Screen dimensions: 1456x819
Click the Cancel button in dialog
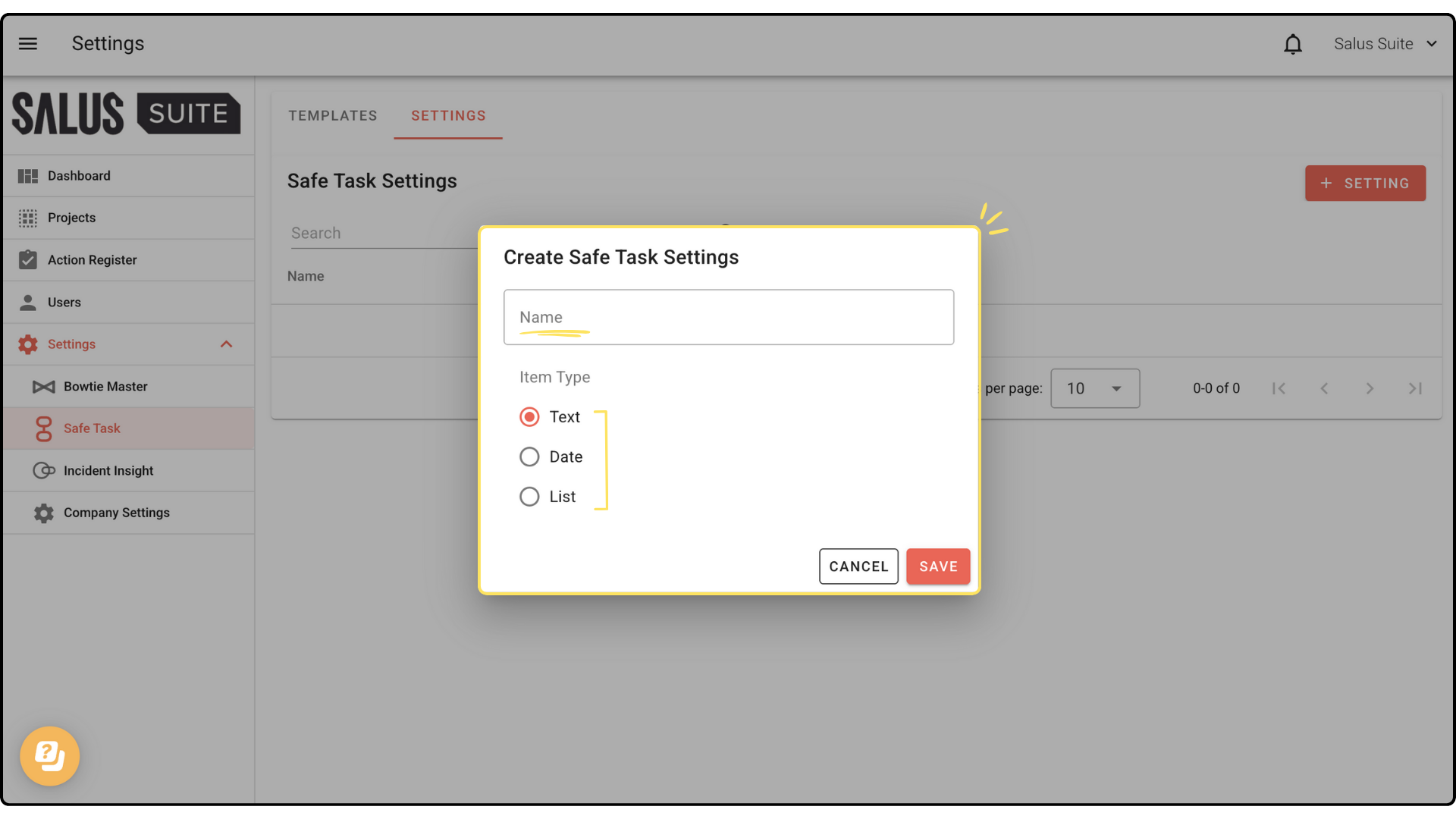858,566
